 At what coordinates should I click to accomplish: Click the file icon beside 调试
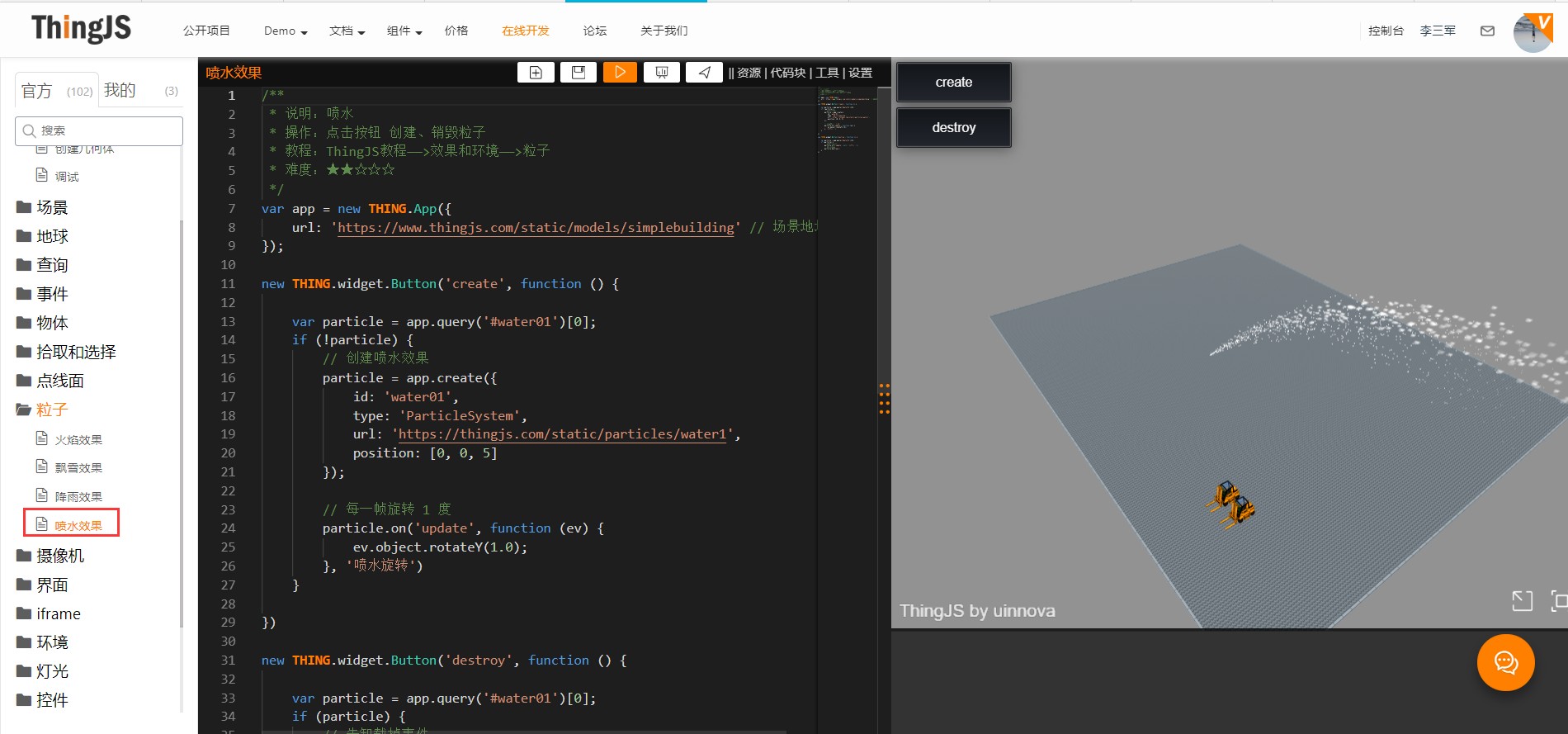tap(42, 175)
